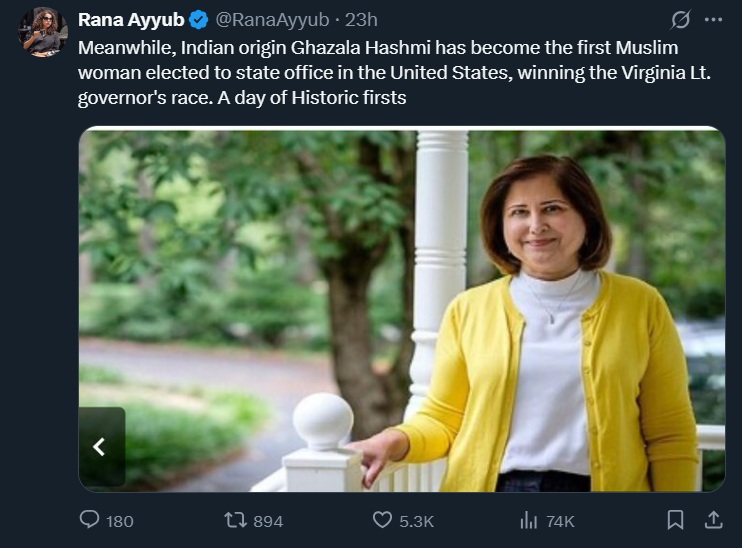
Task: Go to previous image with left arrow
Action: [x=100, y=447]
